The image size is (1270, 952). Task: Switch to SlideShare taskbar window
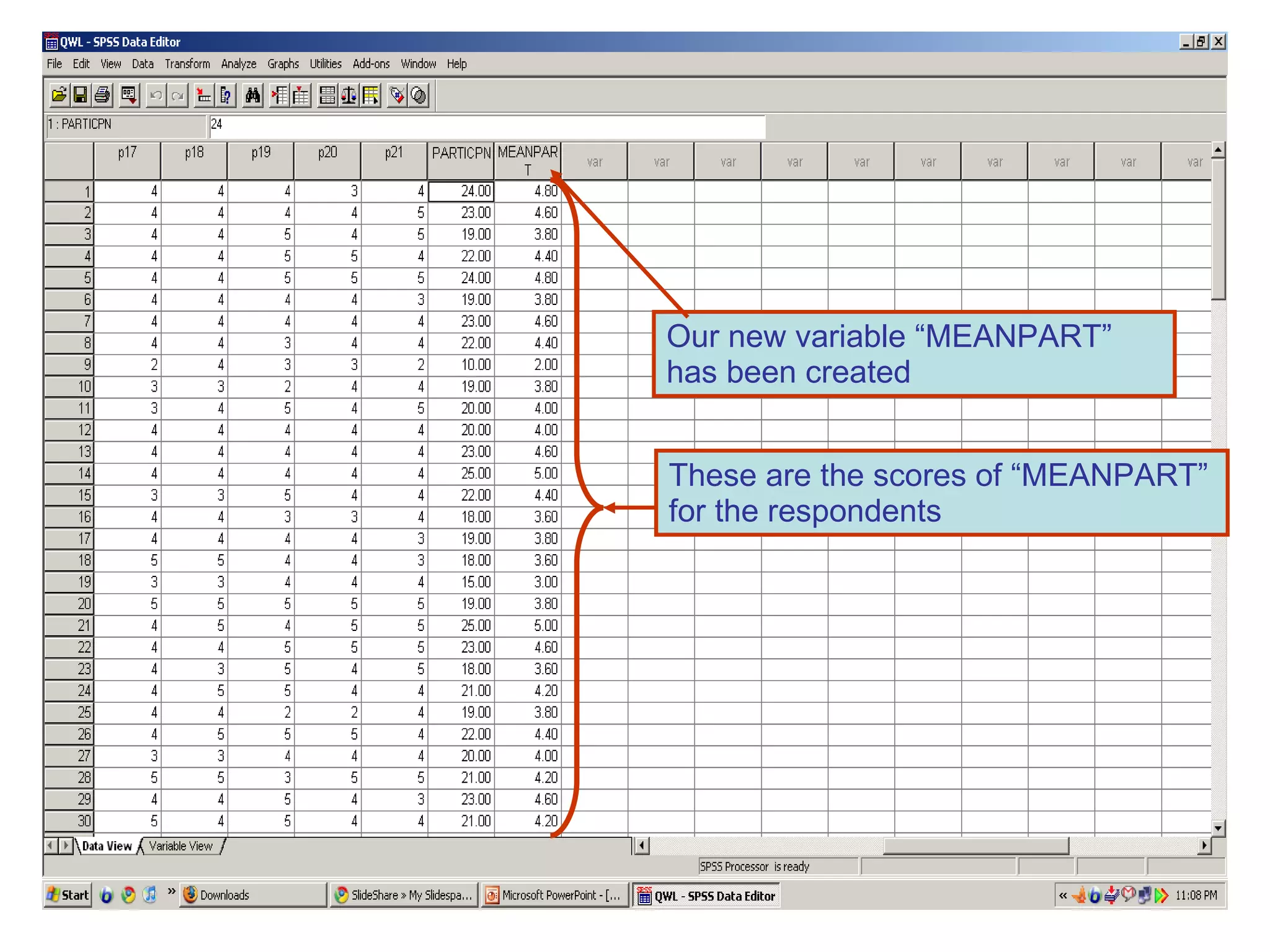coord(405,895)
